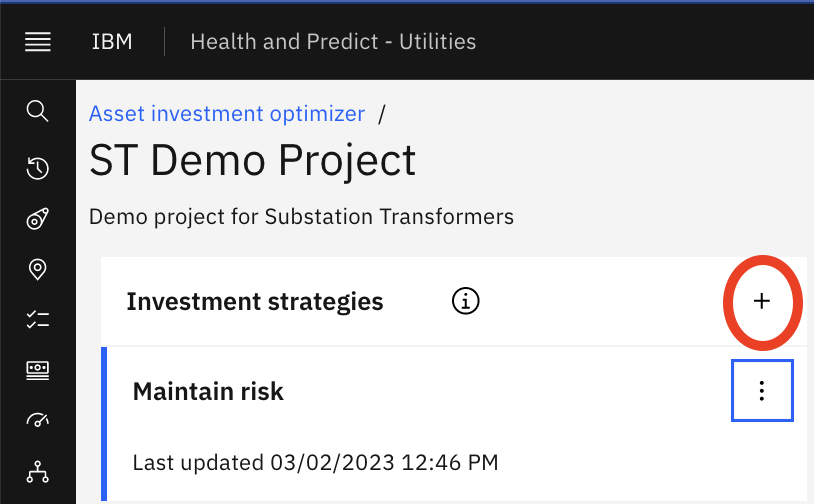Click Health and Predict - Utilities title
814x504 pixels.
pos(333,42)
